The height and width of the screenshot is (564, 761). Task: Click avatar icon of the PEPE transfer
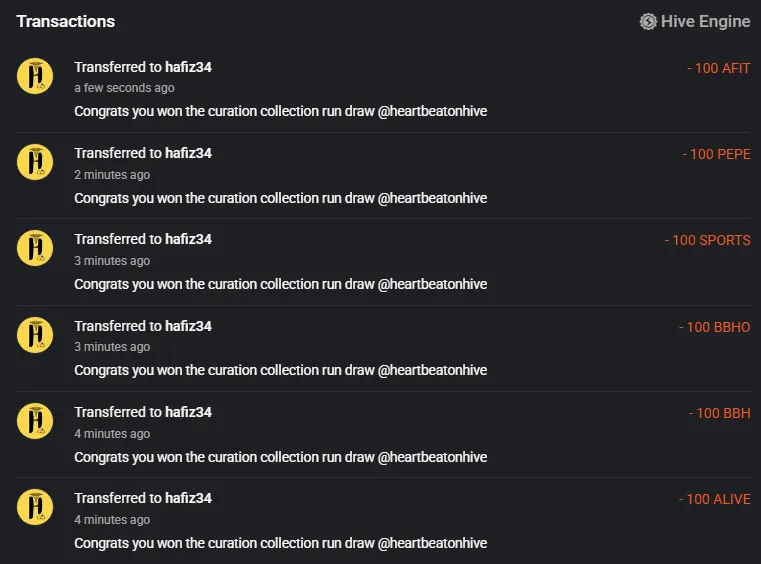(35, 162)
